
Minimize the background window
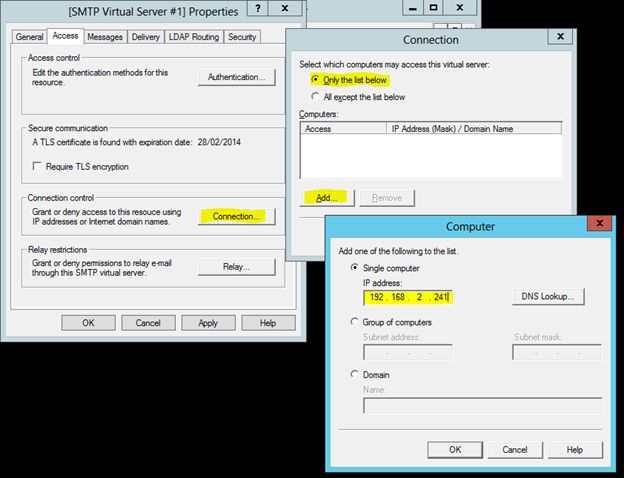413,8
